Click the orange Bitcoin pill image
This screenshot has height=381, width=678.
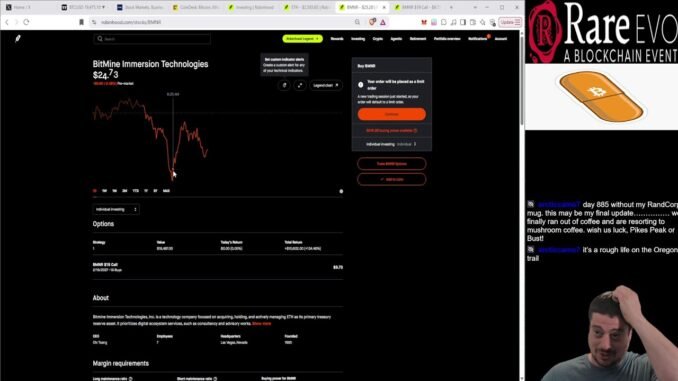click(x=601, y=96)
